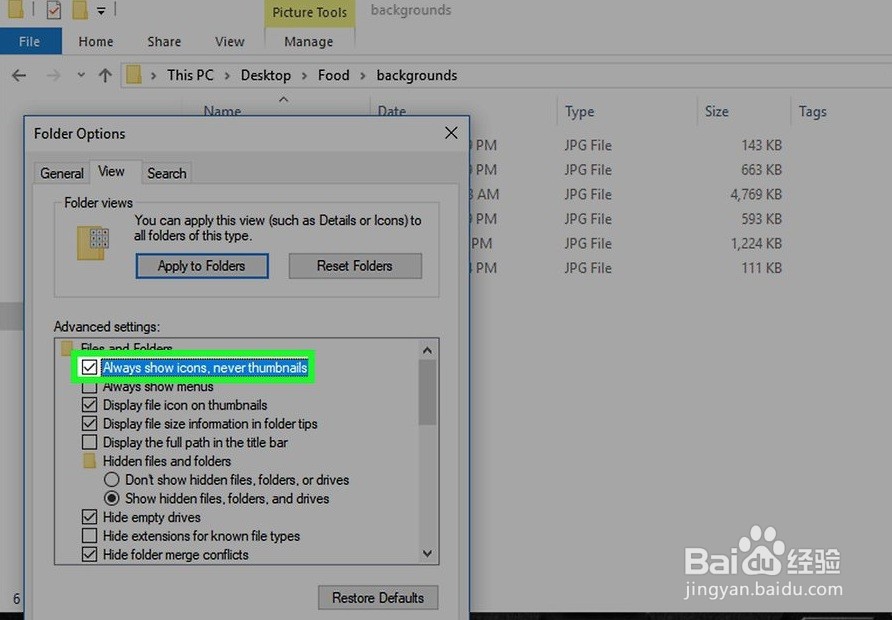The image size is (892, 620).
Task: Select Show hidden files, folders, and drives
Action: coord(112,499)
